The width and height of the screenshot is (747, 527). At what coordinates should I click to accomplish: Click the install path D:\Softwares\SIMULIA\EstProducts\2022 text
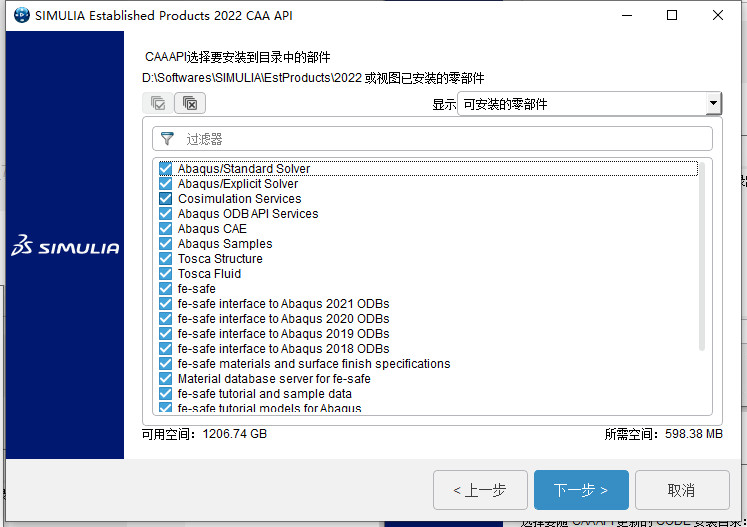pyautogui.click(x=252, y=78)
